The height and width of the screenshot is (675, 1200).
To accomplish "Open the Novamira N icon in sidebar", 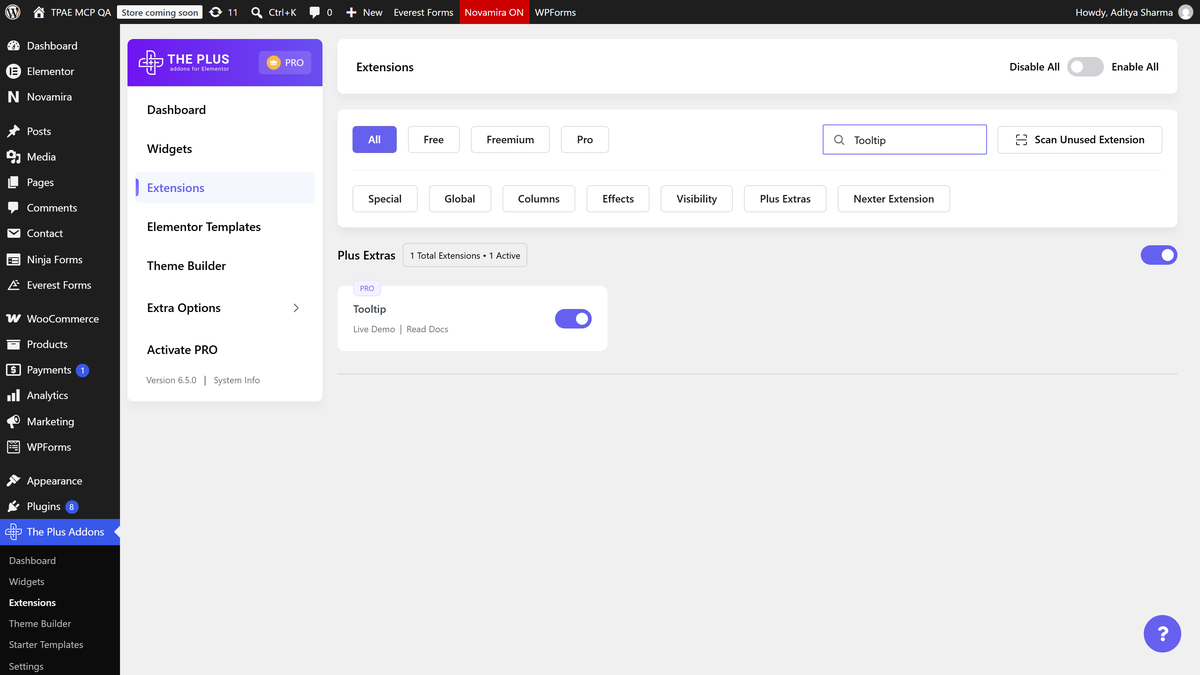I will coord(14,97).
